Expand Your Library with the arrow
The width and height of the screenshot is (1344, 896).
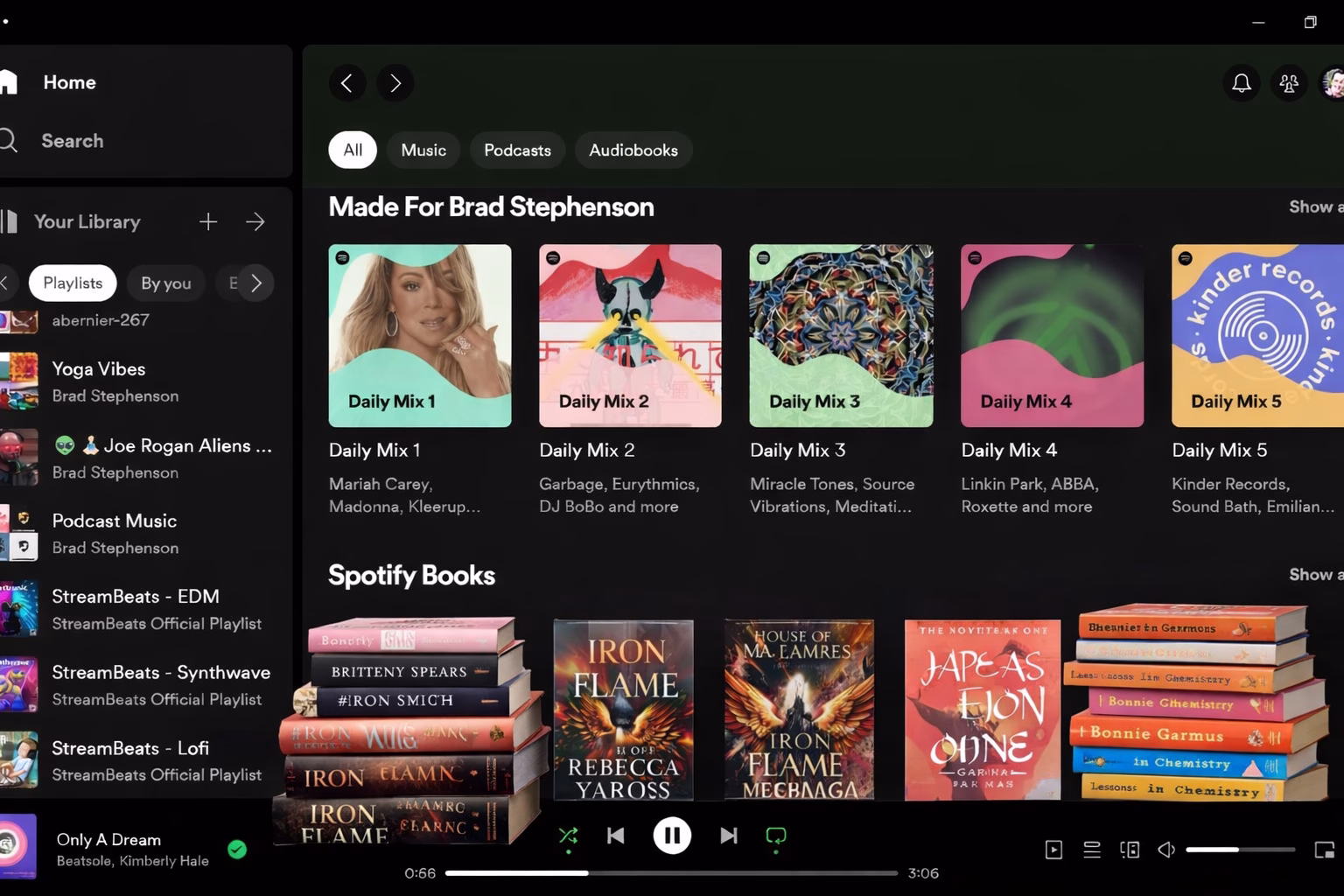(x=255, y=222)
